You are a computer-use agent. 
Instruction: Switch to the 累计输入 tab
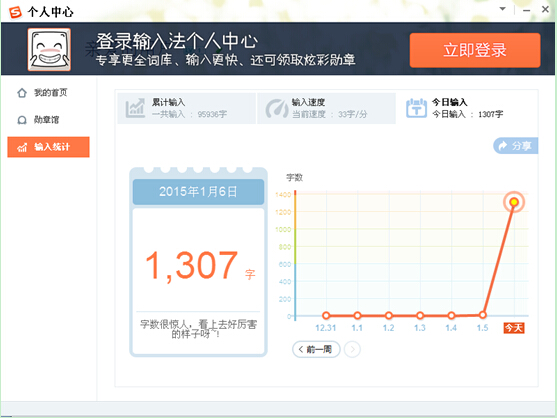click(186, 108)
